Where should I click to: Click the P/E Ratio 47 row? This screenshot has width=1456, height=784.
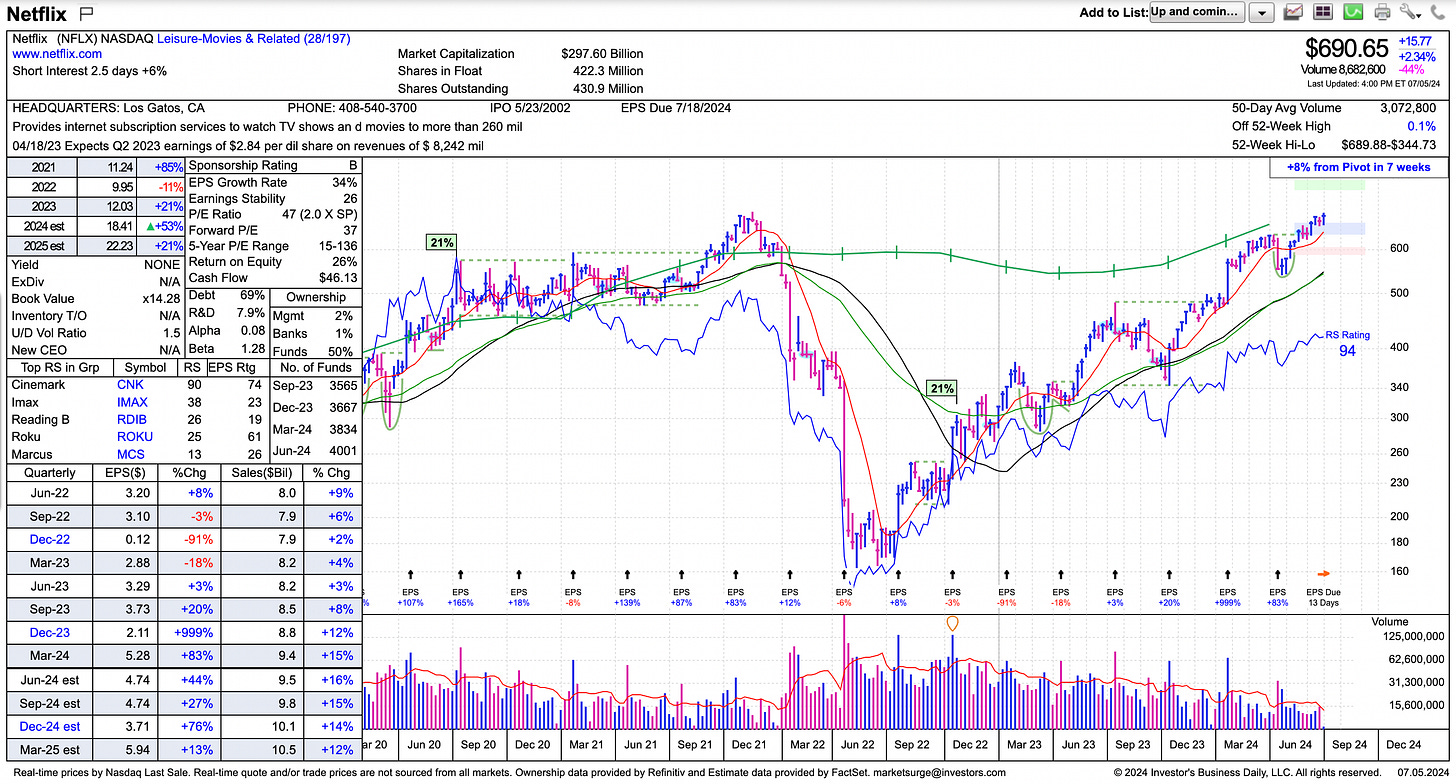click(x=273, y=215)
